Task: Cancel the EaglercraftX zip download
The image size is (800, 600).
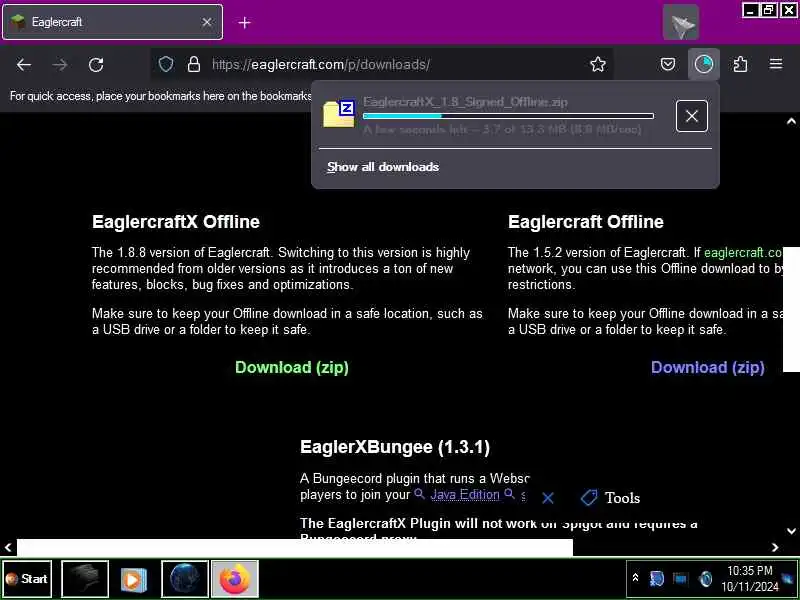Action: pos(691,116)
